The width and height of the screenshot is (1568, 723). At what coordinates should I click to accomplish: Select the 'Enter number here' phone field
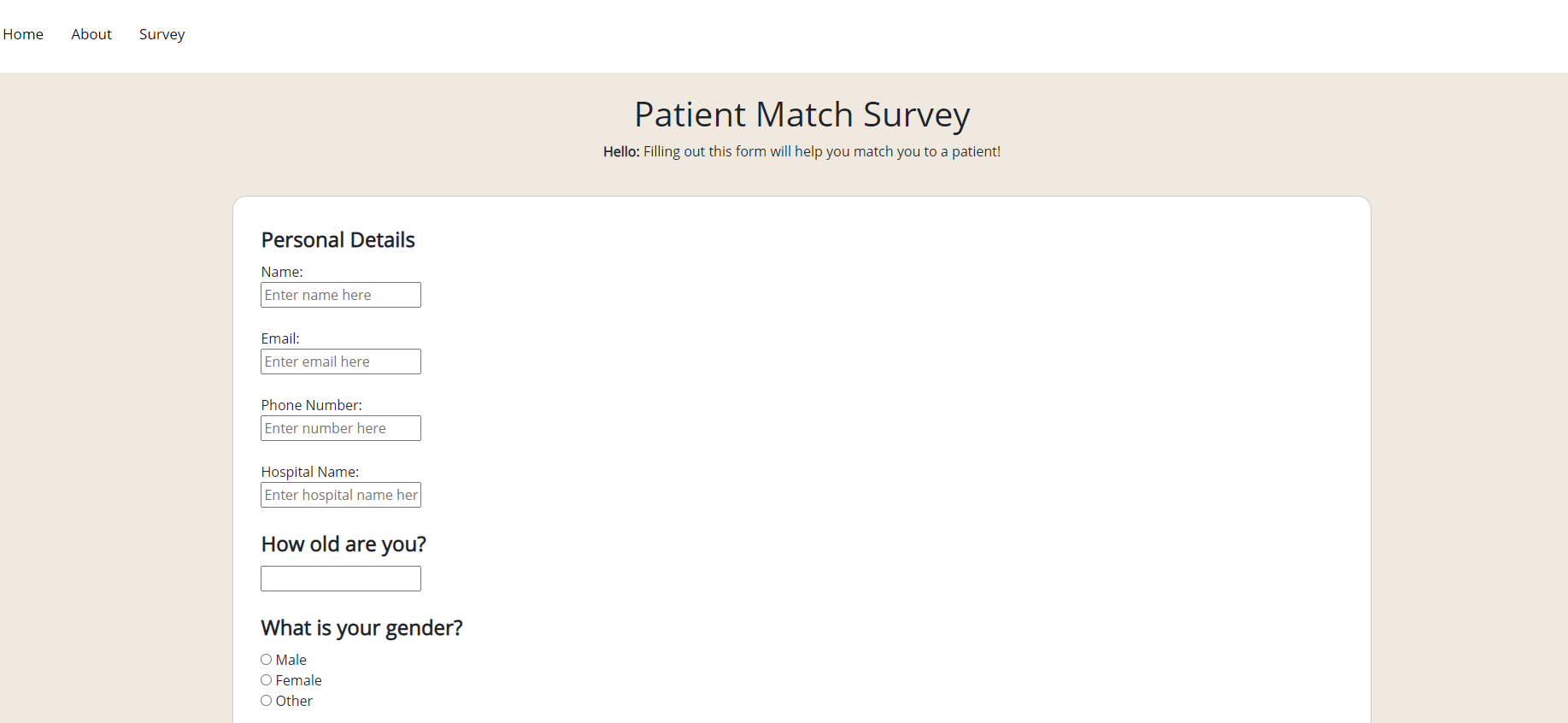[x=340, y=428]
